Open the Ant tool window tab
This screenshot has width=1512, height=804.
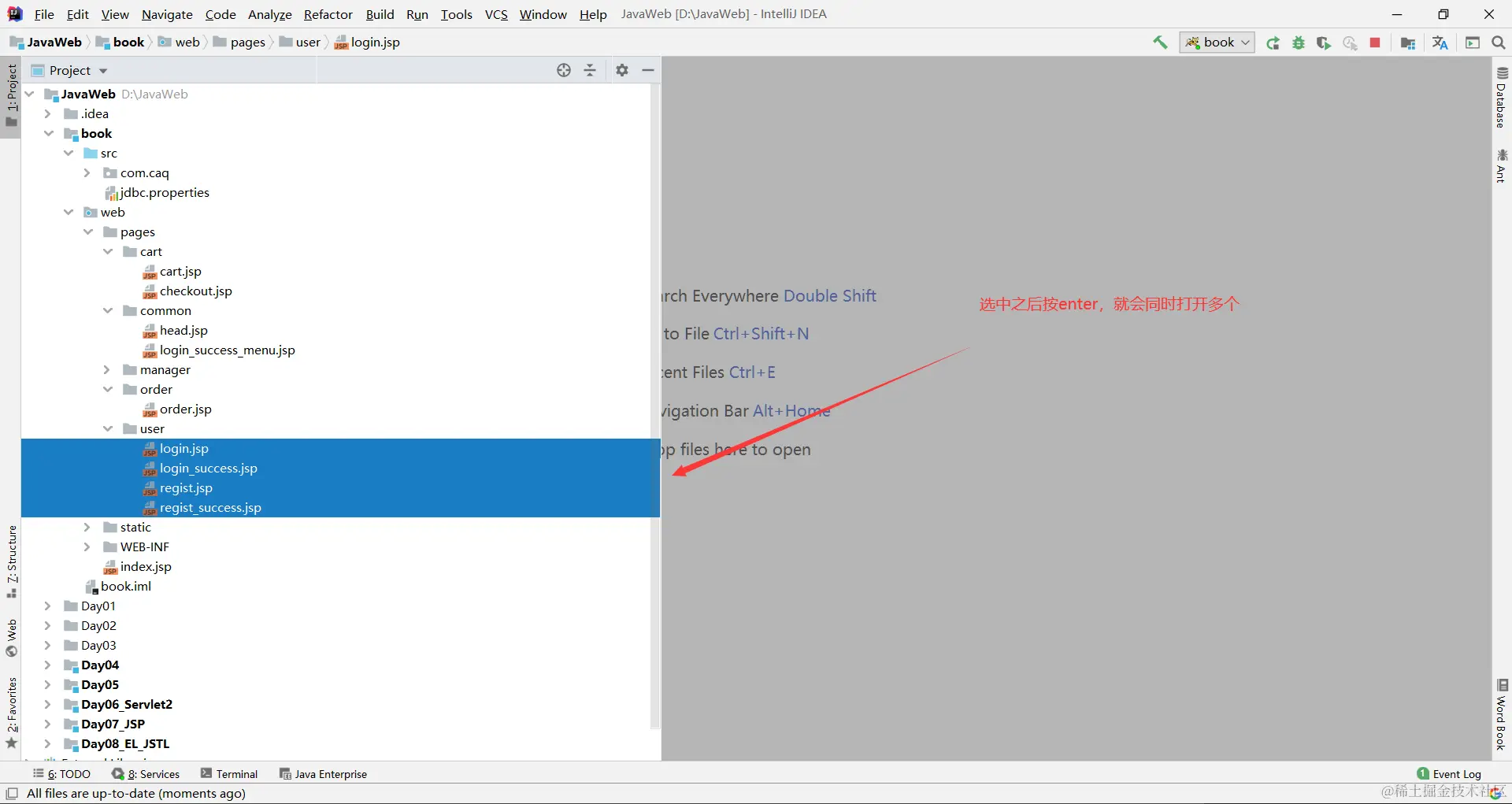1502,165
